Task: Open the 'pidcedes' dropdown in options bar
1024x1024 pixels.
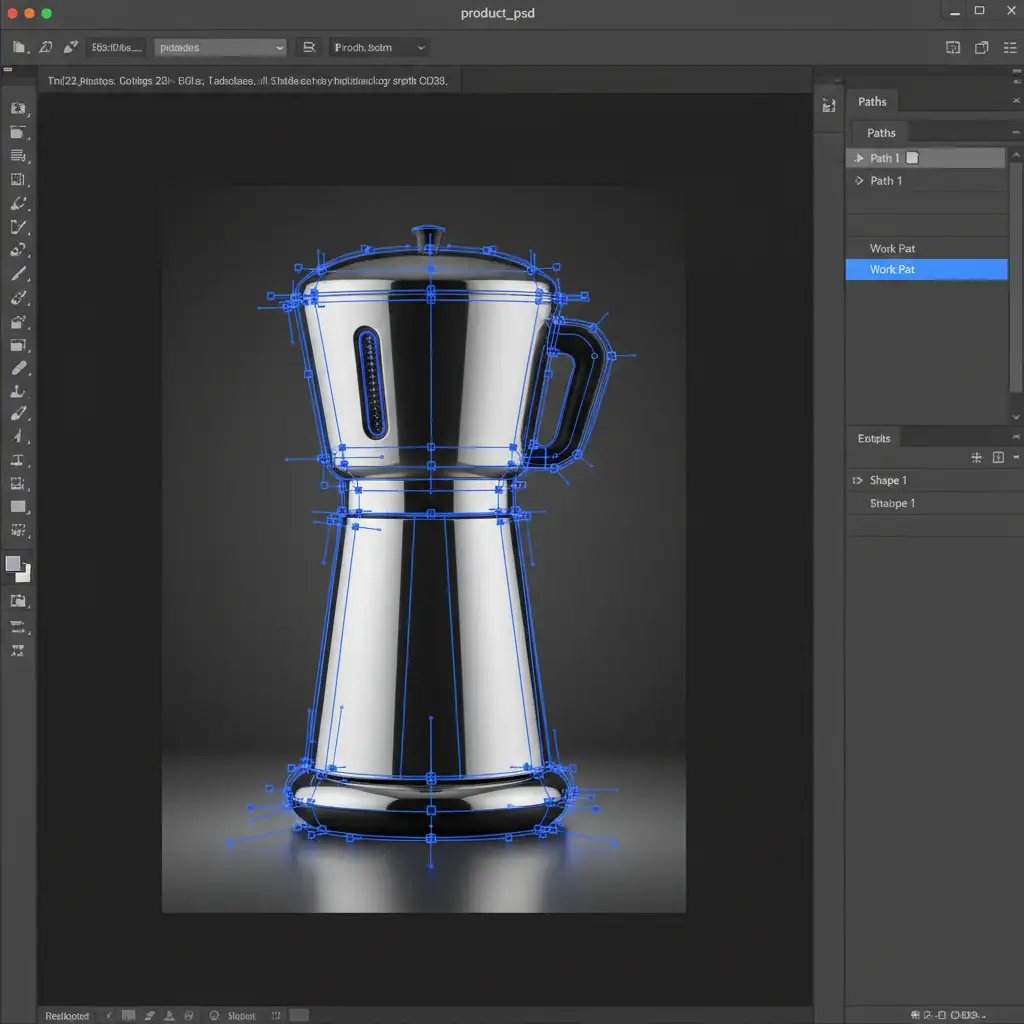Action: (x=220, y=47)
